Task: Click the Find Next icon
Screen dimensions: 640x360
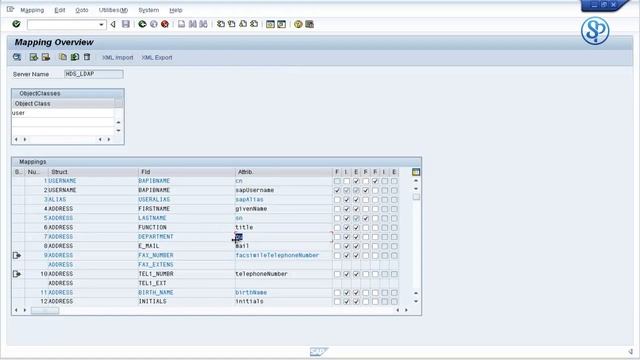Action: [x=203, y=24]
